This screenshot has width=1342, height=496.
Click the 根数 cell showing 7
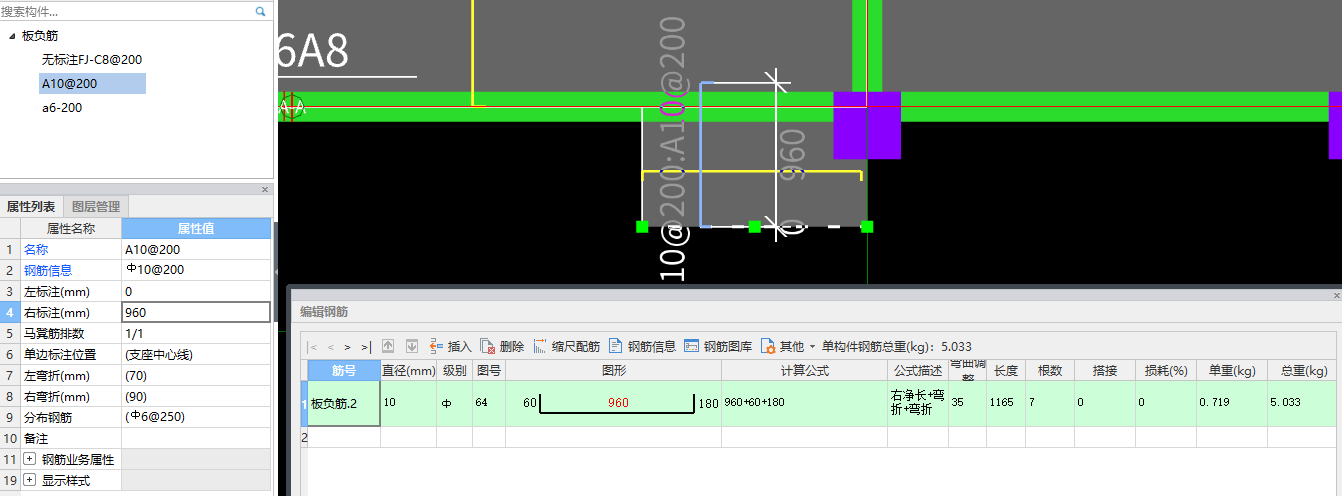click(x=1049, y=403)
